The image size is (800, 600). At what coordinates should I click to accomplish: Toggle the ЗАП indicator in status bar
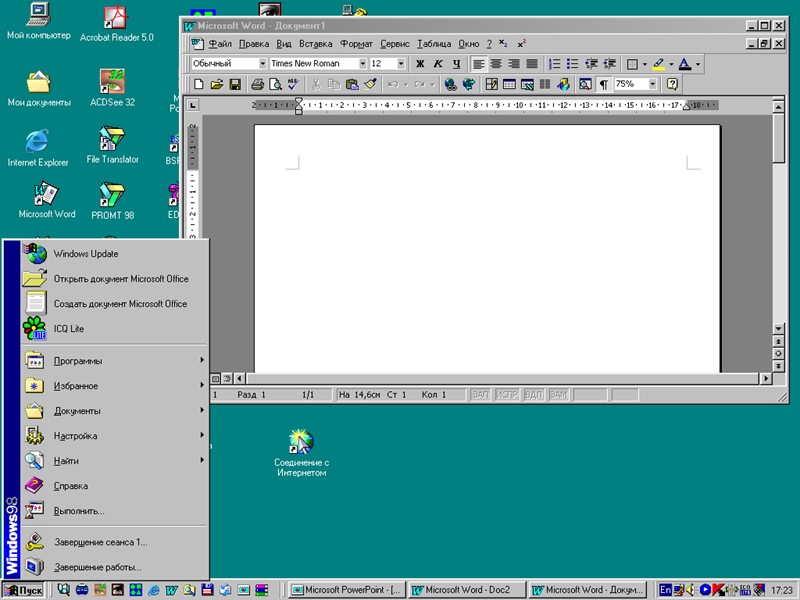480,394
